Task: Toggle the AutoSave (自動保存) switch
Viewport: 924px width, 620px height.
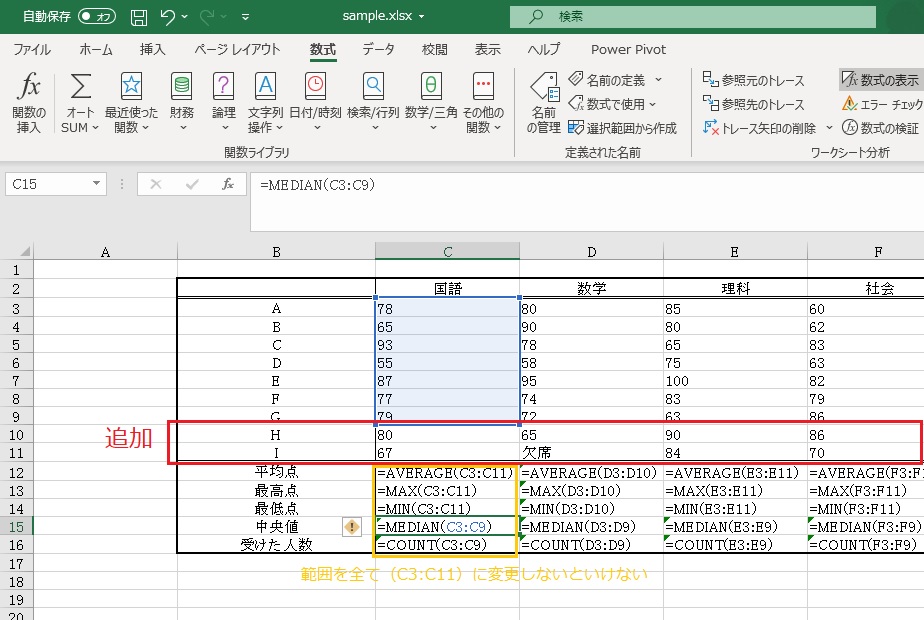Action: (x=96, y=16)
